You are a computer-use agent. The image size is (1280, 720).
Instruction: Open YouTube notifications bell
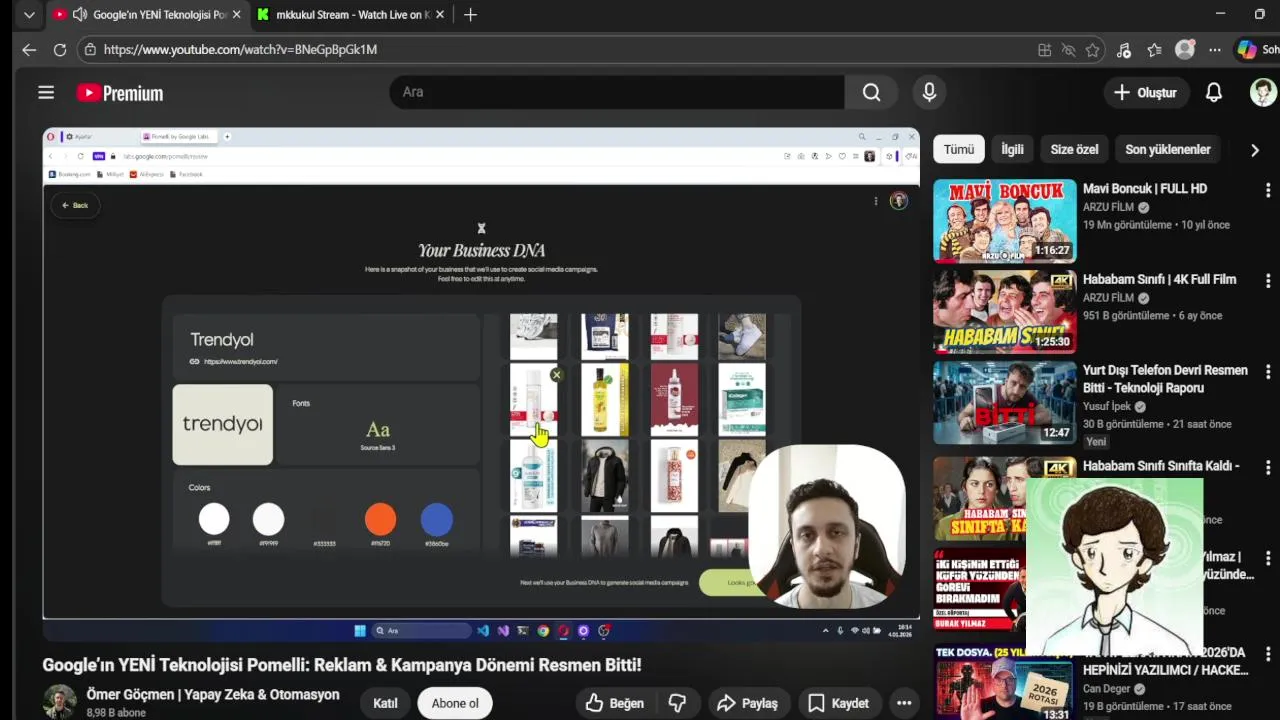coord(1213,92)
